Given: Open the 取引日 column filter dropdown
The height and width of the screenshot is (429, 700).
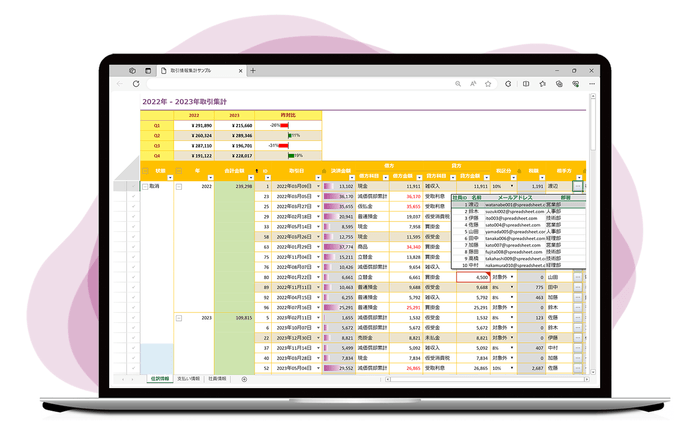Looking at the screenshot, I should [318, 178].
